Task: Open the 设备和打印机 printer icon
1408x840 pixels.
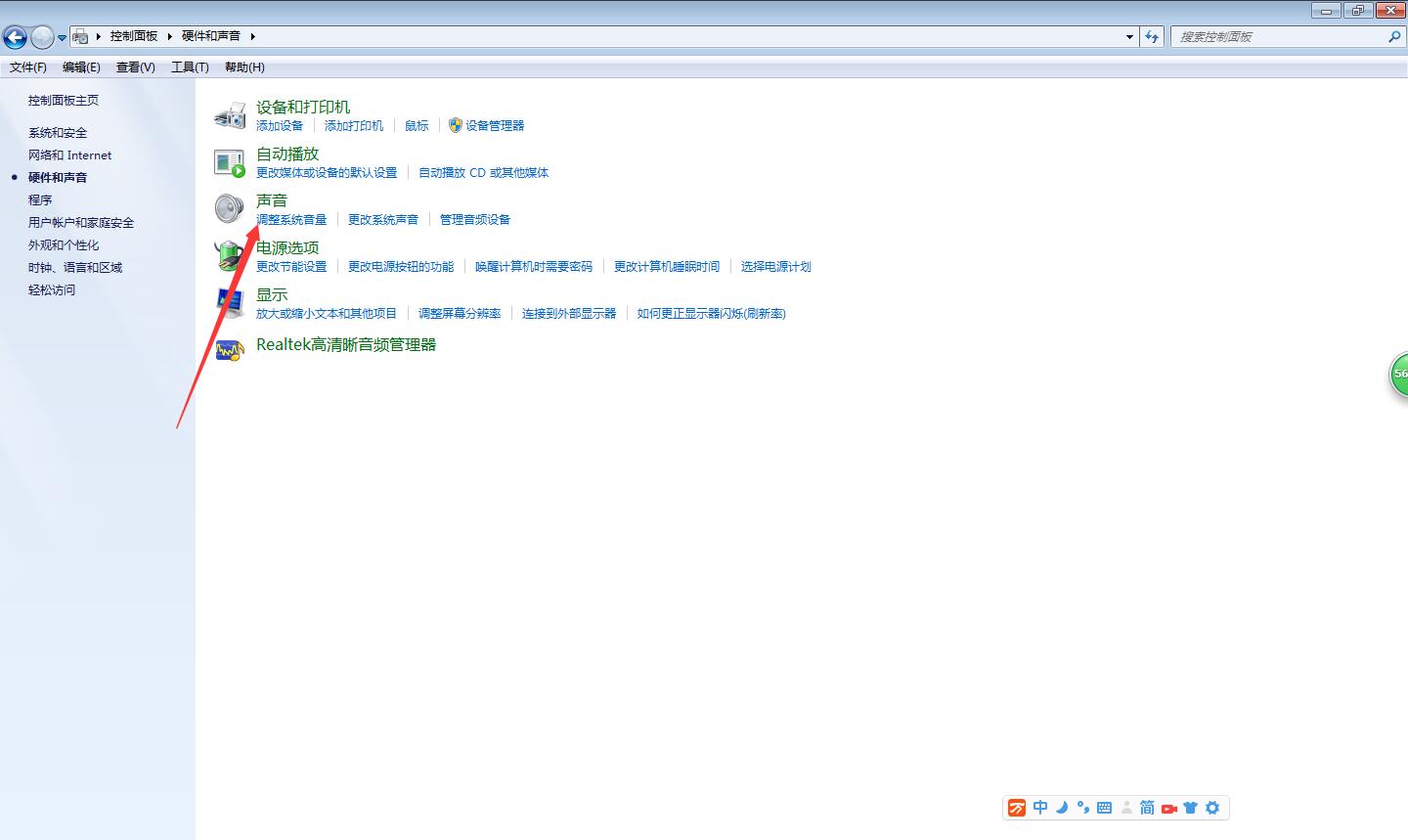Action: pos(230,115)
